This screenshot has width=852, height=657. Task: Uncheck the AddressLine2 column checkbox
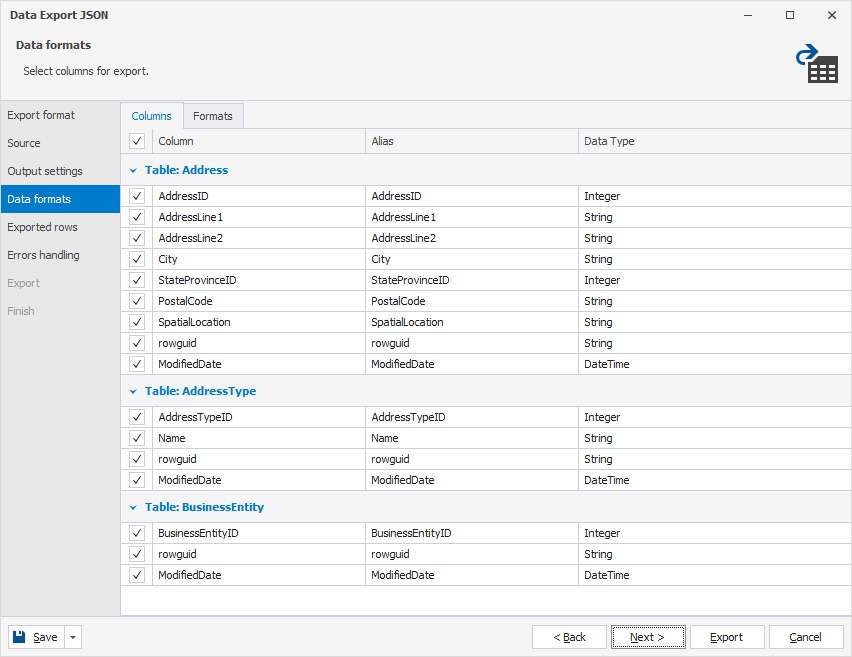[137, 238]
